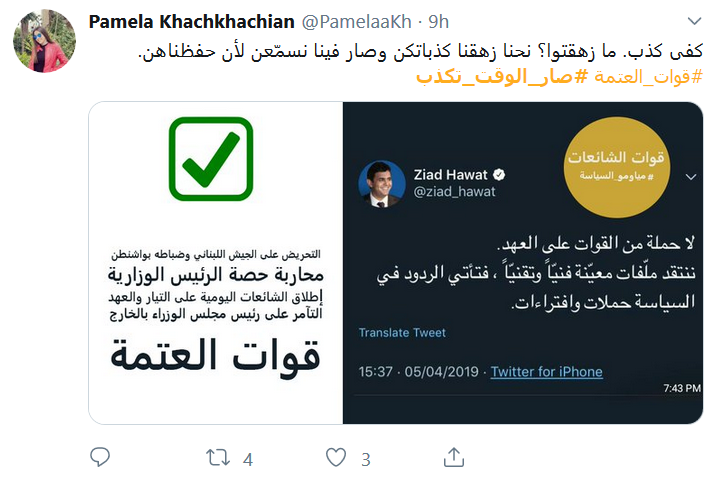Click Ziad Hawat's profile photo

tap(382, 184)
